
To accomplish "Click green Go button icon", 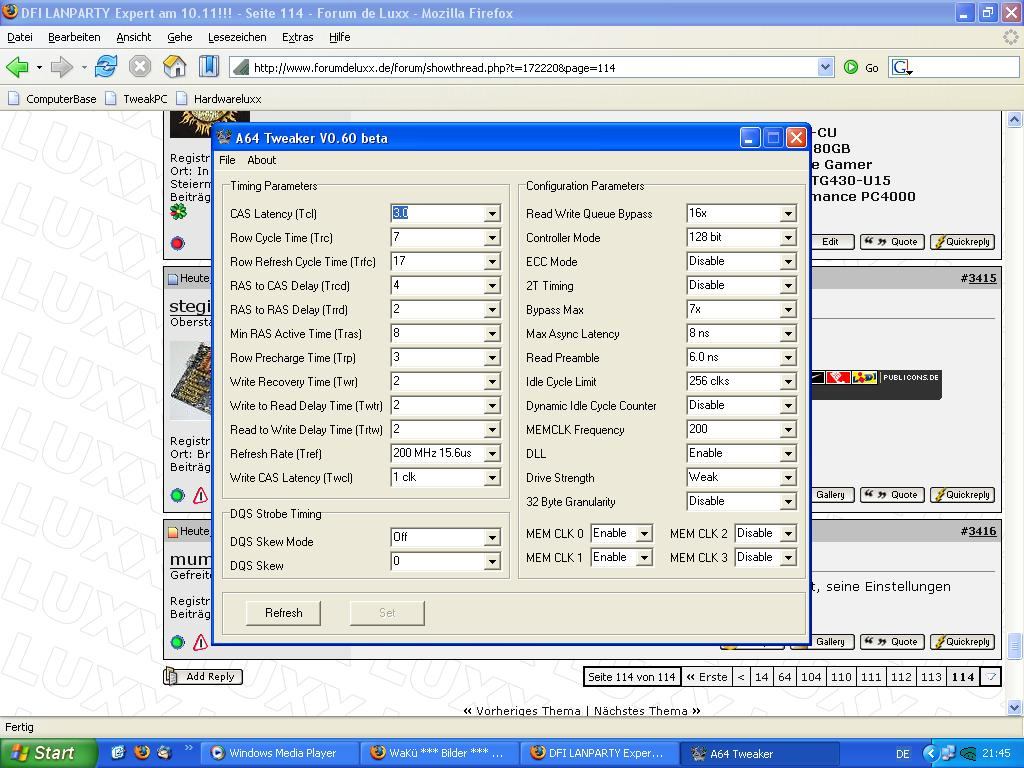I will pyautogui.click(x=850, y=67).
